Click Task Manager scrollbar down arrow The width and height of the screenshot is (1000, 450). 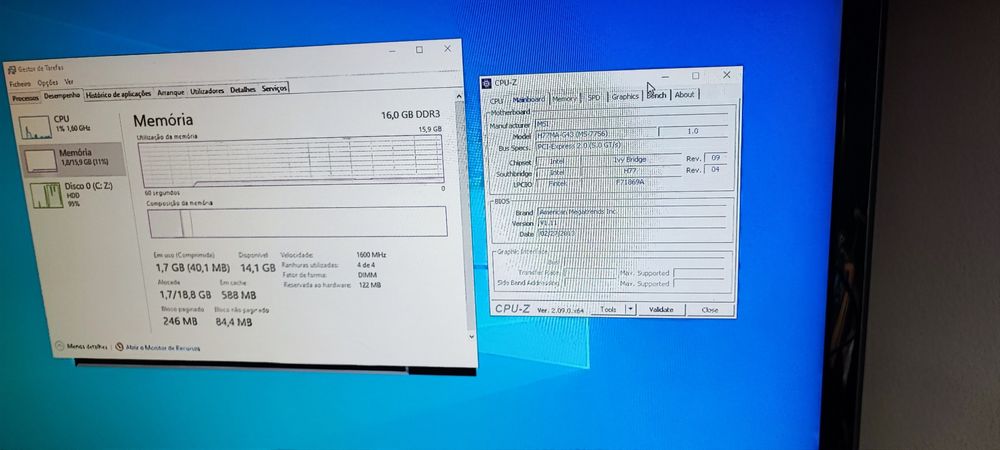tap(471, 335)
